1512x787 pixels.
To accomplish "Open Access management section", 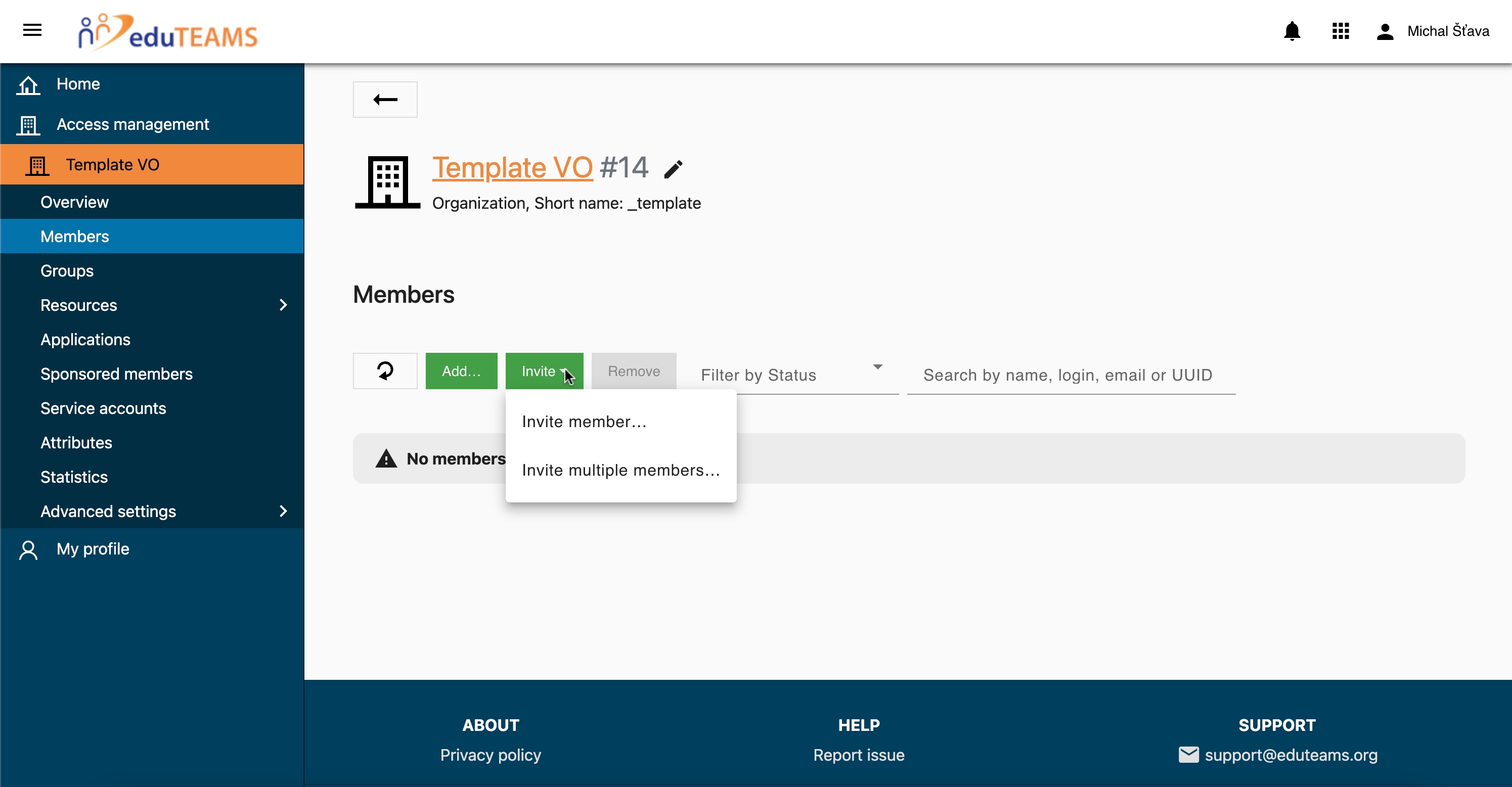I will [x=152, y=124].
